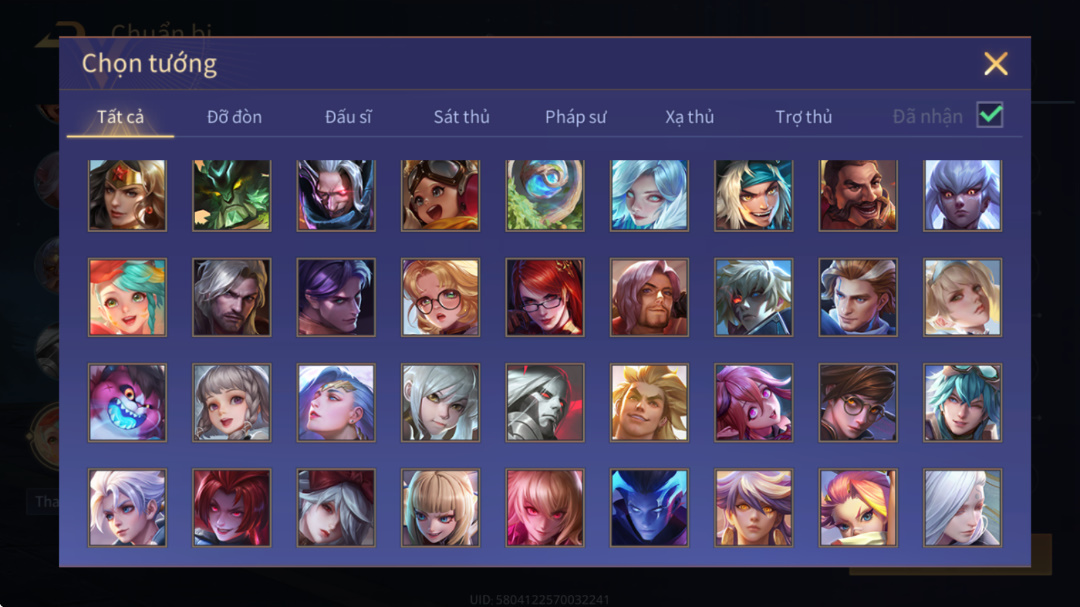Filter by Pháp sư heroes
The width and height of the screenshot is (1080, 607).
576,116
